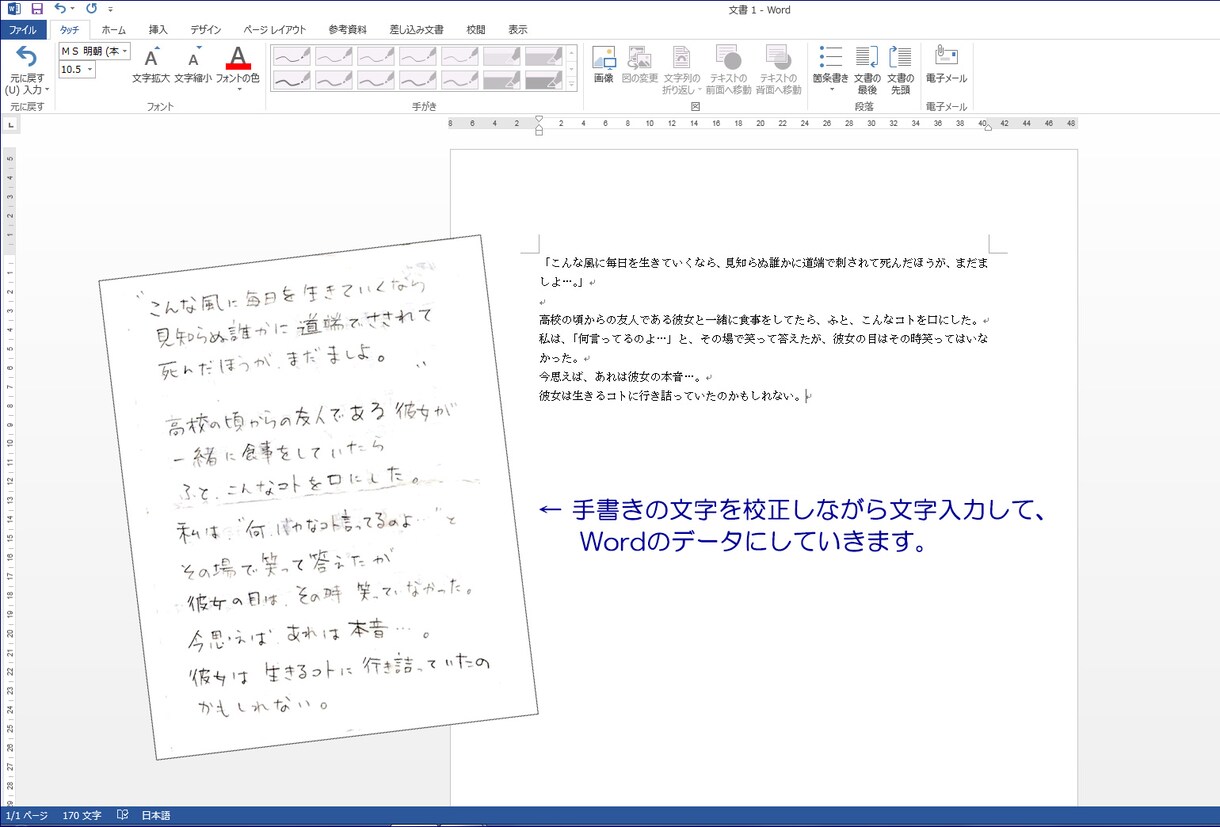This screenshot has height=827, width=1220.
Task: Open the ページ レイアウト tab
Action: 275,30
